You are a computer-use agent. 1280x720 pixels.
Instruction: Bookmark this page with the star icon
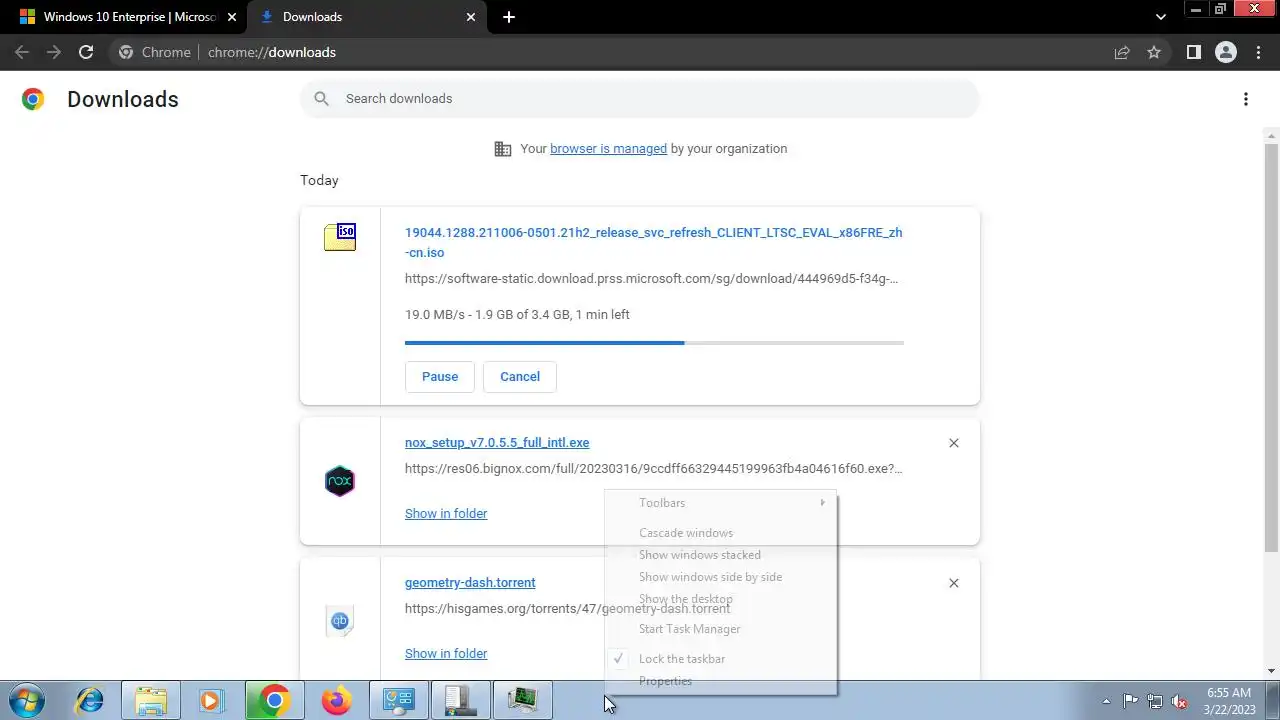point(1154,52)
